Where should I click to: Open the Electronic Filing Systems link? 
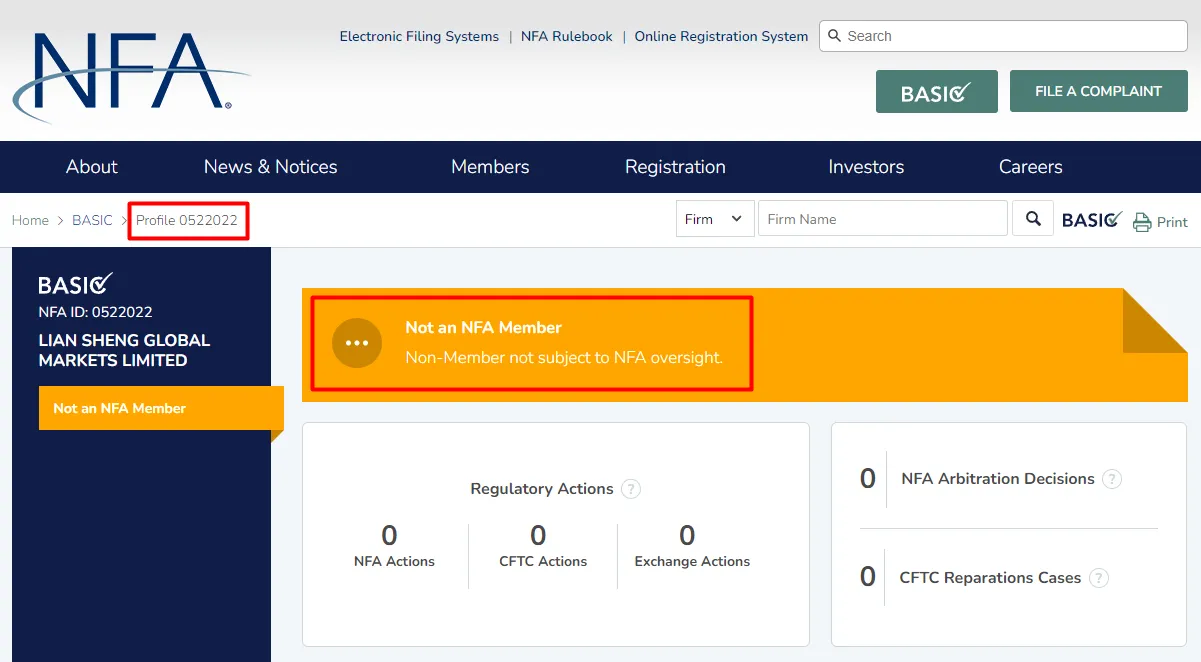(419, 36)
